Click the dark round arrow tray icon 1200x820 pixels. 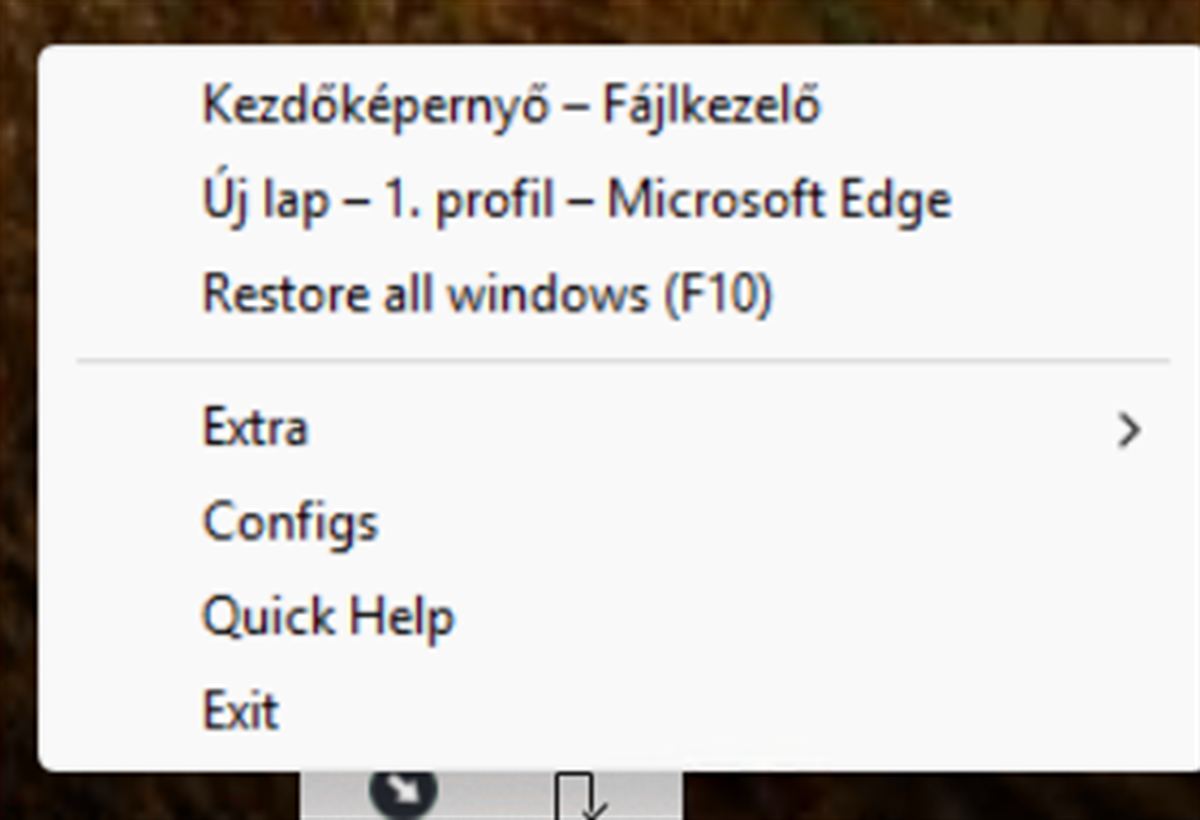click(x=403, y=791)
